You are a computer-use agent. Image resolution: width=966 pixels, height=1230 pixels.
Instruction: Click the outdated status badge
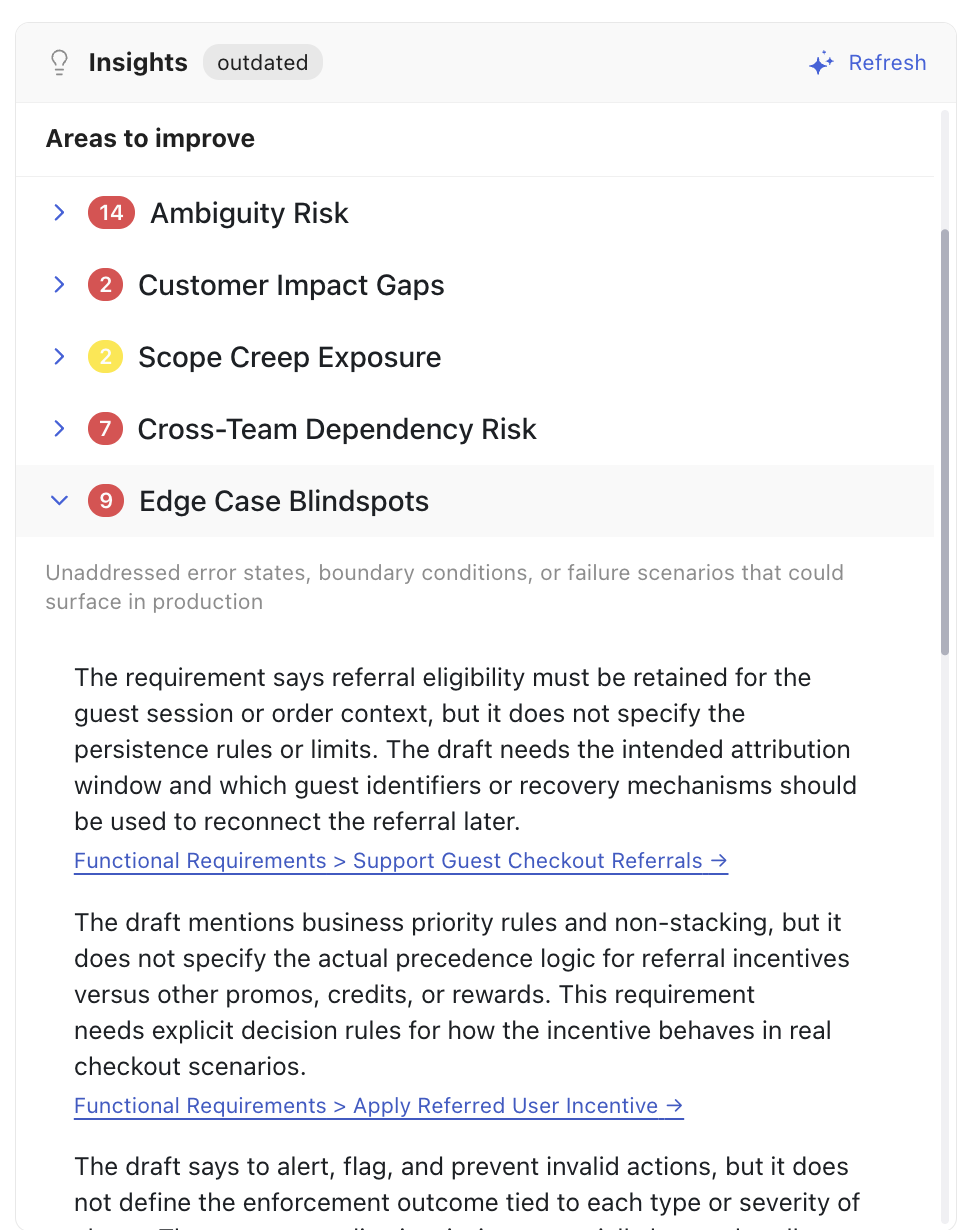(263, 63)
